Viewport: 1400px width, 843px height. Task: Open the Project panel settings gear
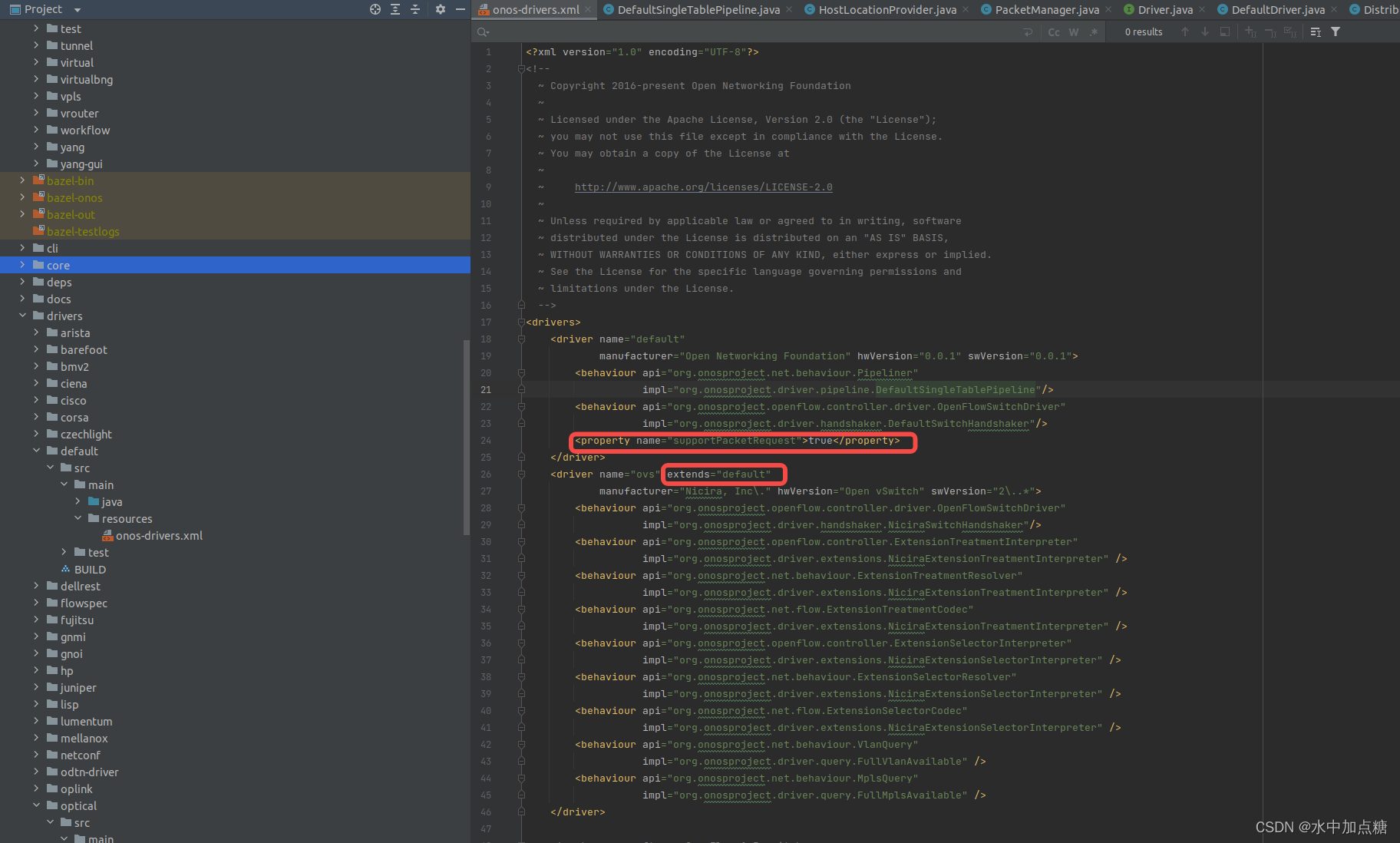pyautogui.click(x=441, y=9)
